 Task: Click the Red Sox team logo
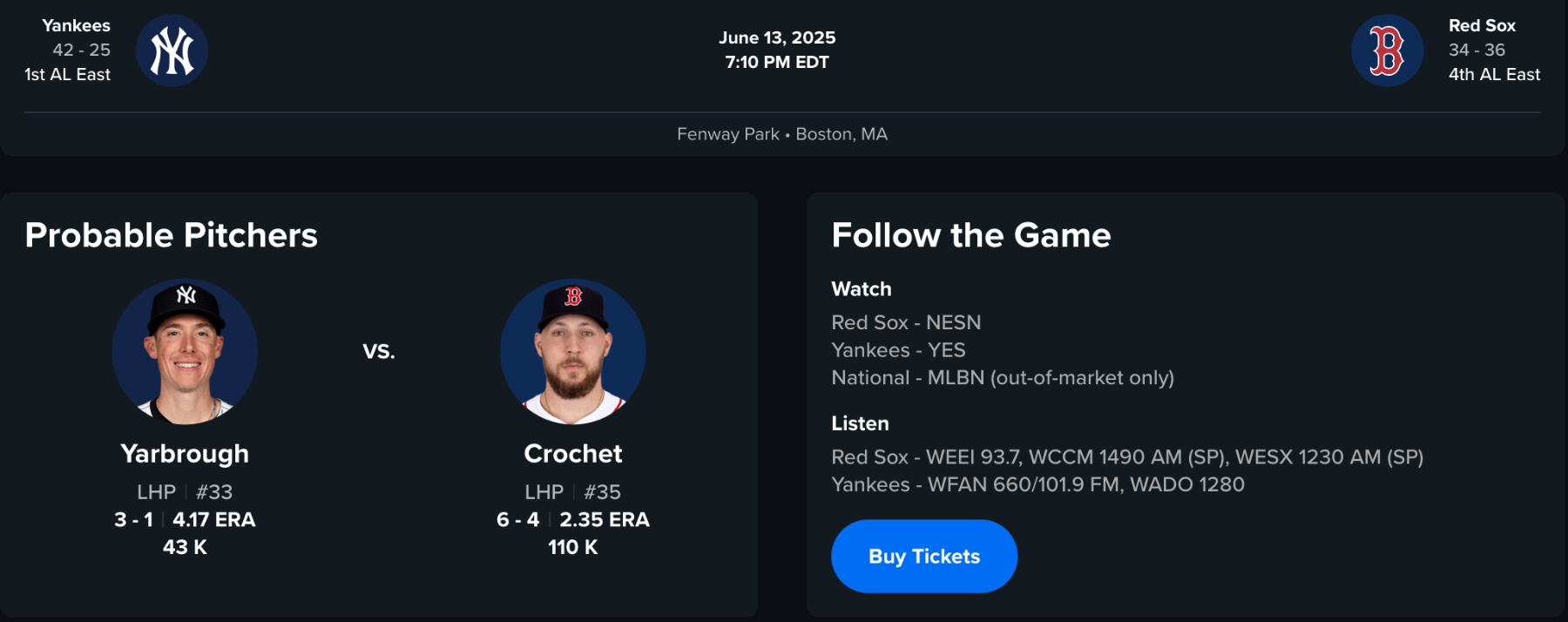click(x=1387, y=51)
